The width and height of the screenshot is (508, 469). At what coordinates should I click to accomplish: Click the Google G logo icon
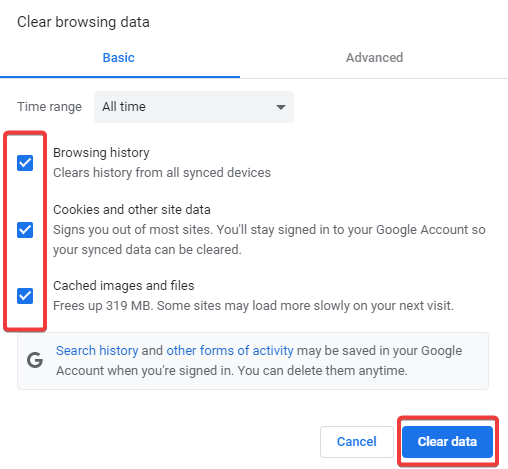point(35,360)
